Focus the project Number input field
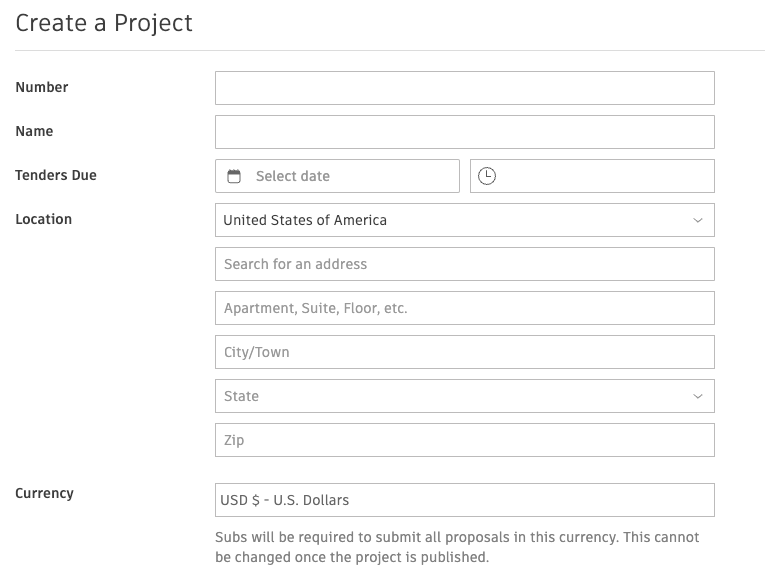Viewport: 765px width, 572px height. point(465,88)
